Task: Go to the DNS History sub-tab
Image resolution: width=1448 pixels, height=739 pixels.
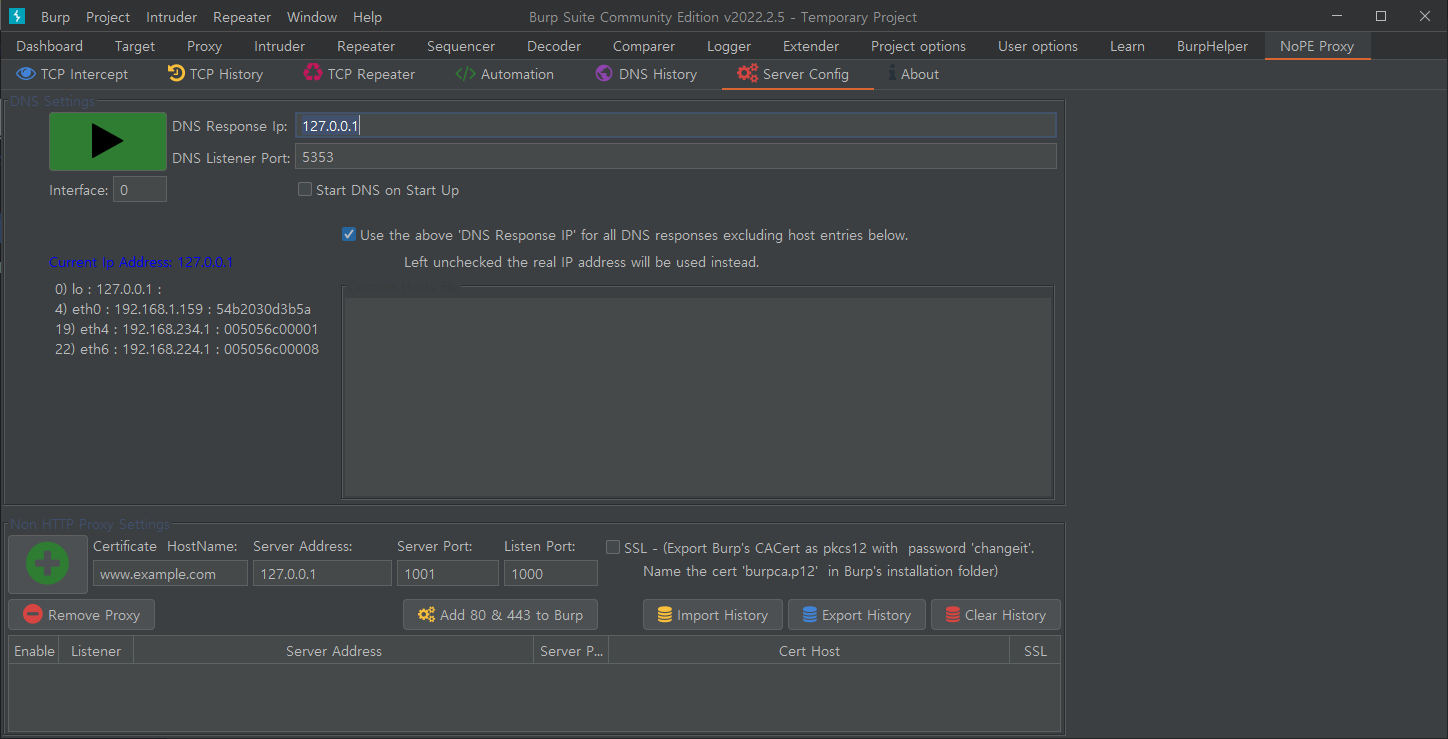Action: [646, 74]
